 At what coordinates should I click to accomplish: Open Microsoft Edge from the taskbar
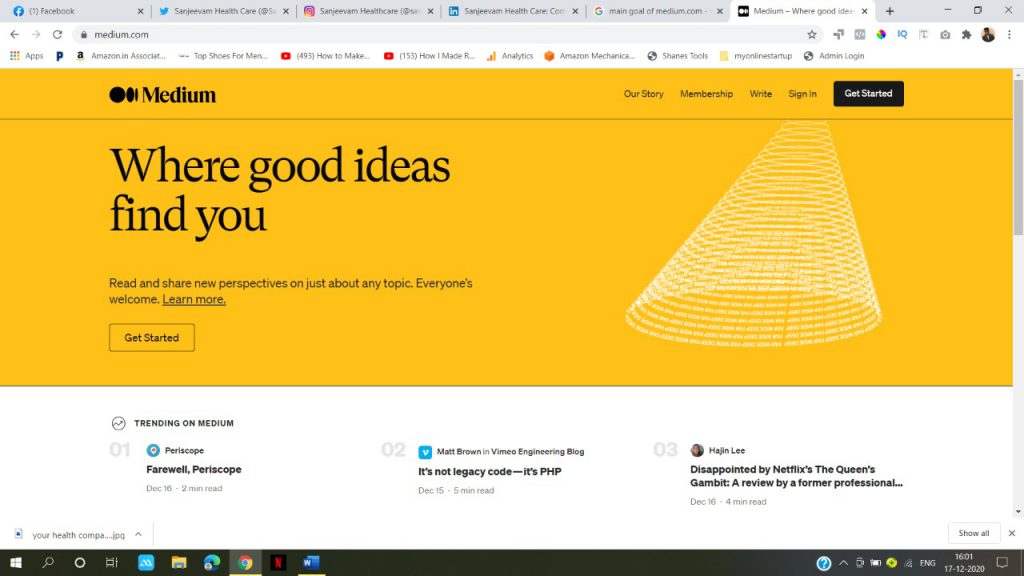(x=212, y=562)
